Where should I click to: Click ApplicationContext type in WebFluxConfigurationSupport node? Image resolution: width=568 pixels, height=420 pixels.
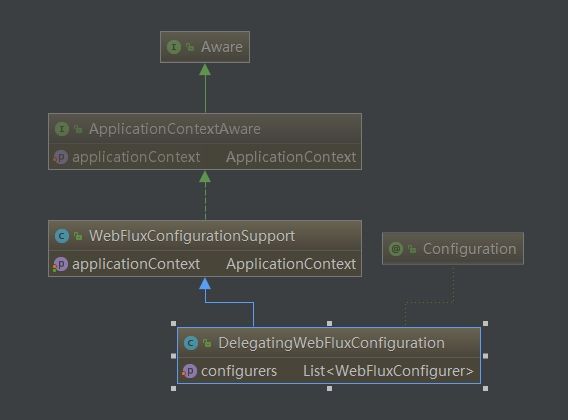(x=291, y=264)
